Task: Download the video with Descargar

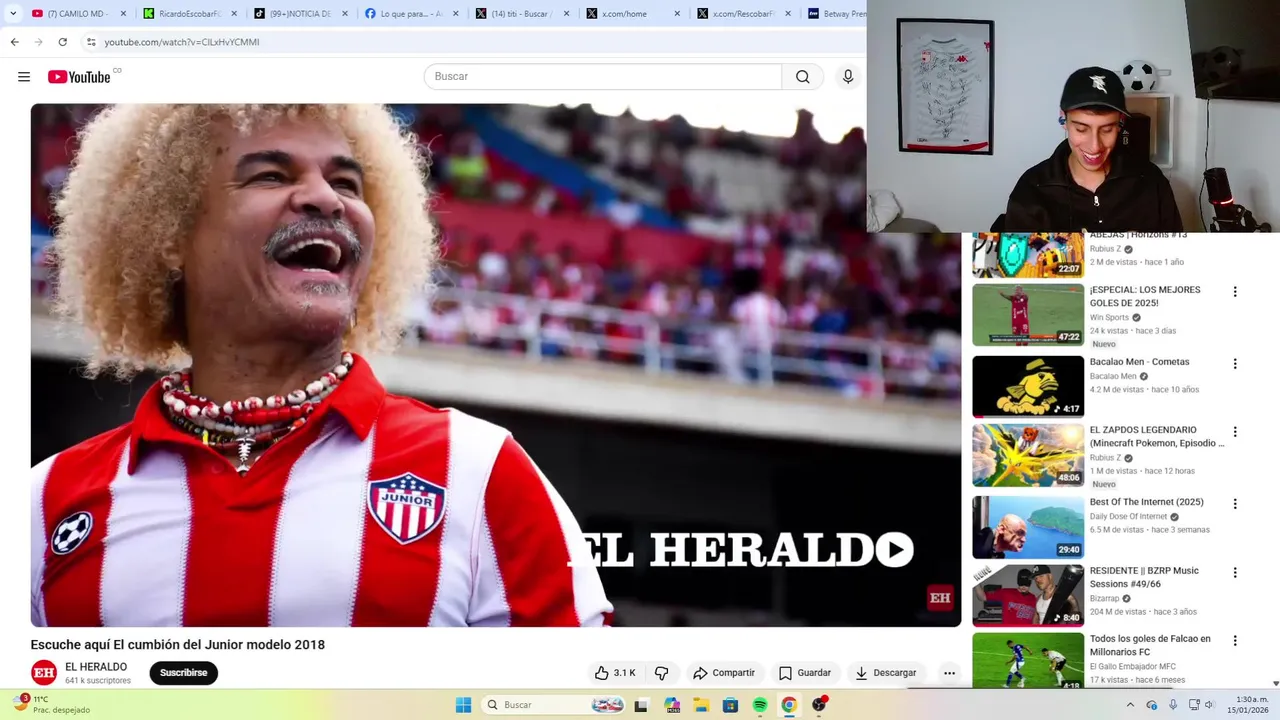Action: [886, 673]
